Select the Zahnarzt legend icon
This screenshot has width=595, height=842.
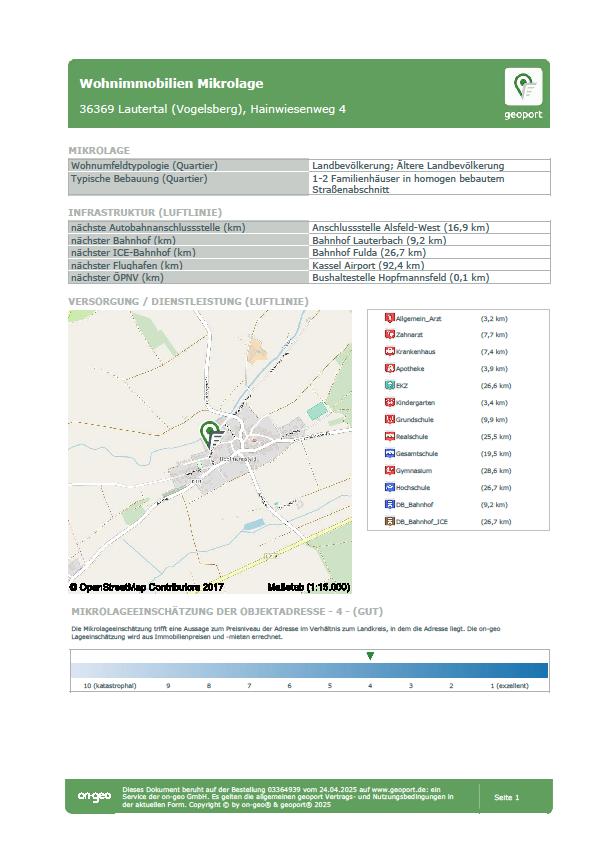click(x=390, y=335)
